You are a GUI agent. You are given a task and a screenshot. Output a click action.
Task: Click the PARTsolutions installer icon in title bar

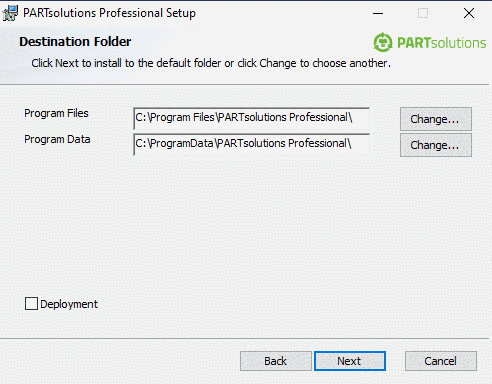click(x=10, y=13)
